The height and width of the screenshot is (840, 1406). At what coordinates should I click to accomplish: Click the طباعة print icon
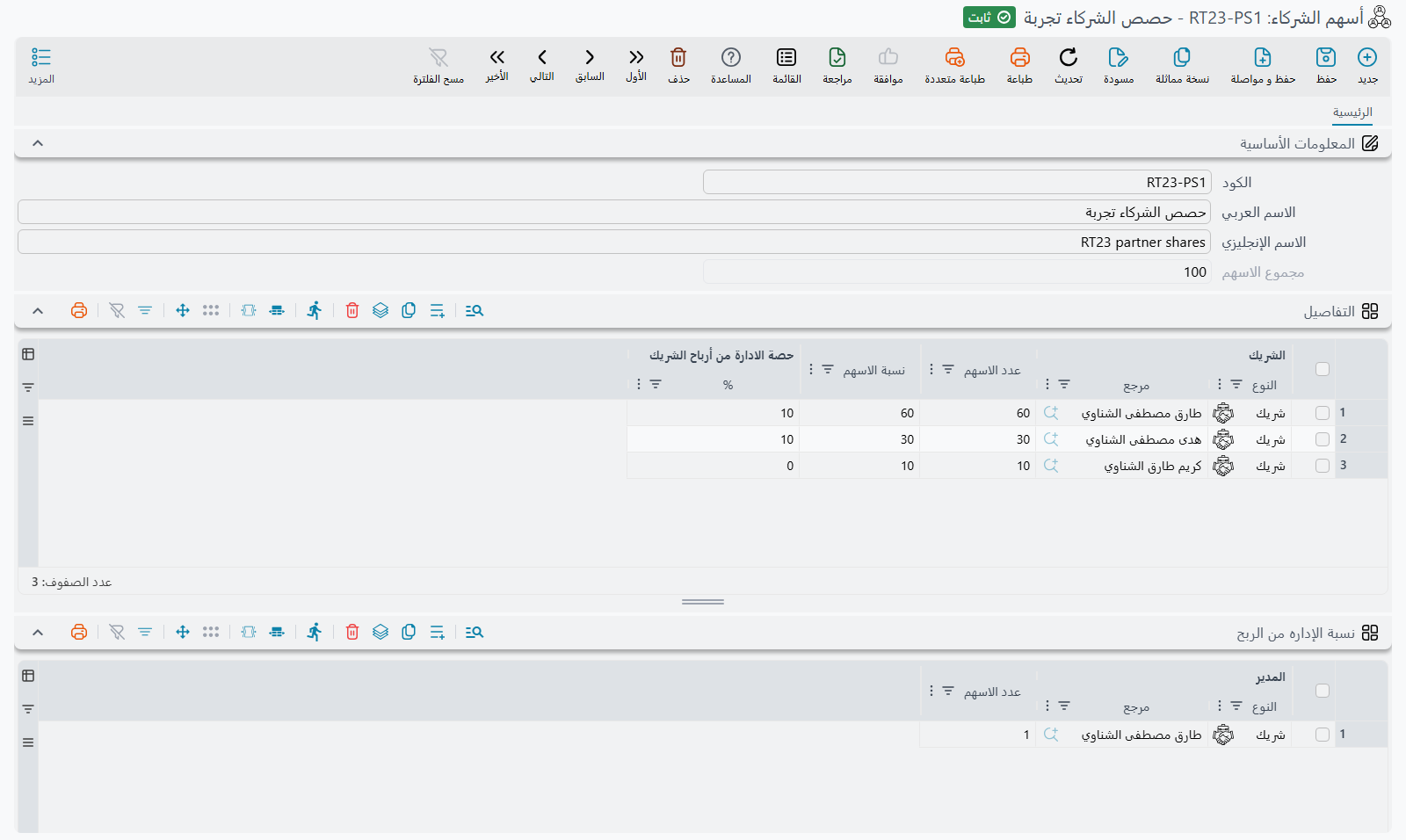[1019, 58]
